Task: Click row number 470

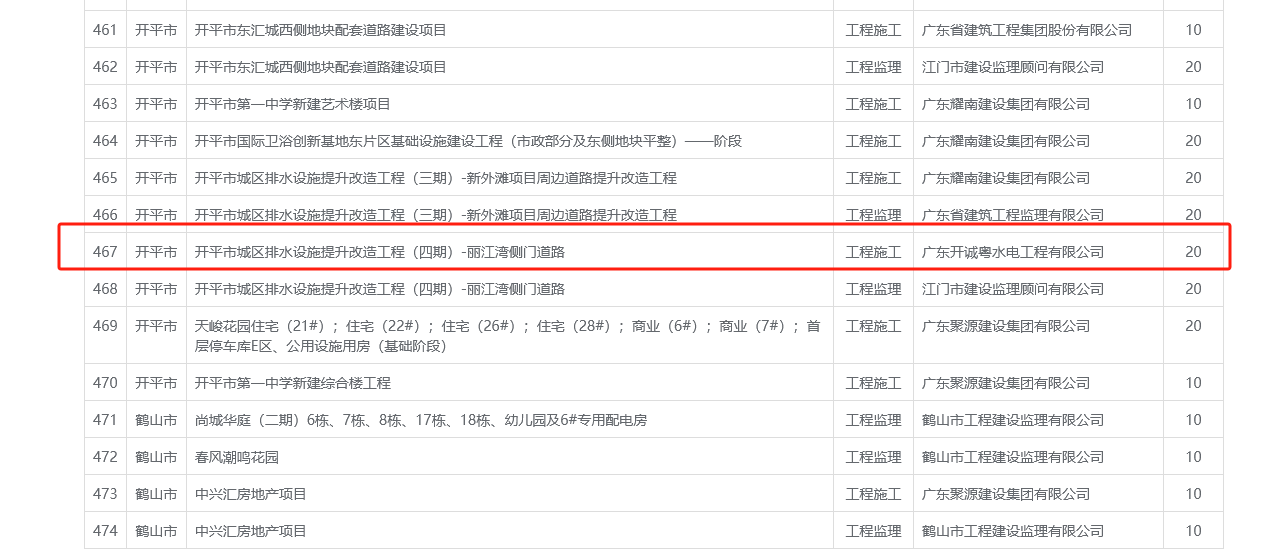Action: point(105,383)
